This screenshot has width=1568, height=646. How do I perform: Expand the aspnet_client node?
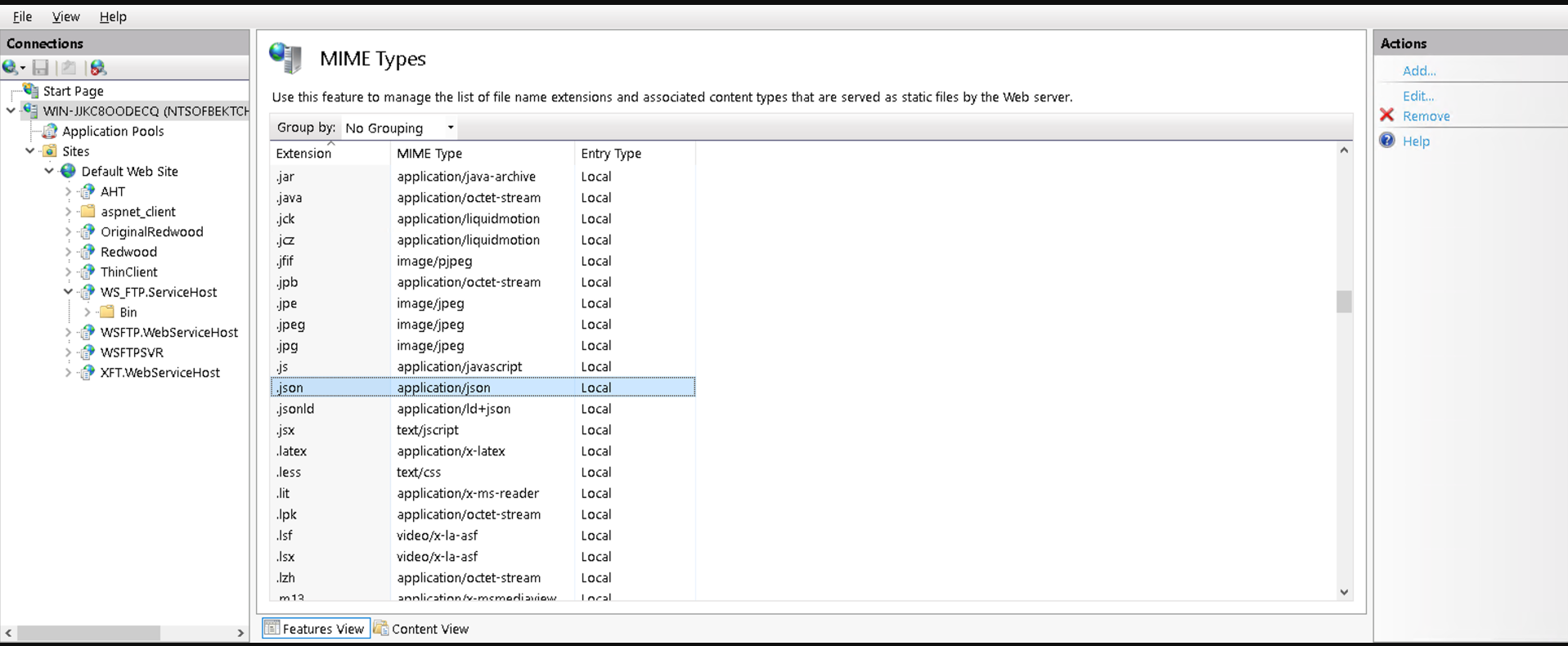69,211
